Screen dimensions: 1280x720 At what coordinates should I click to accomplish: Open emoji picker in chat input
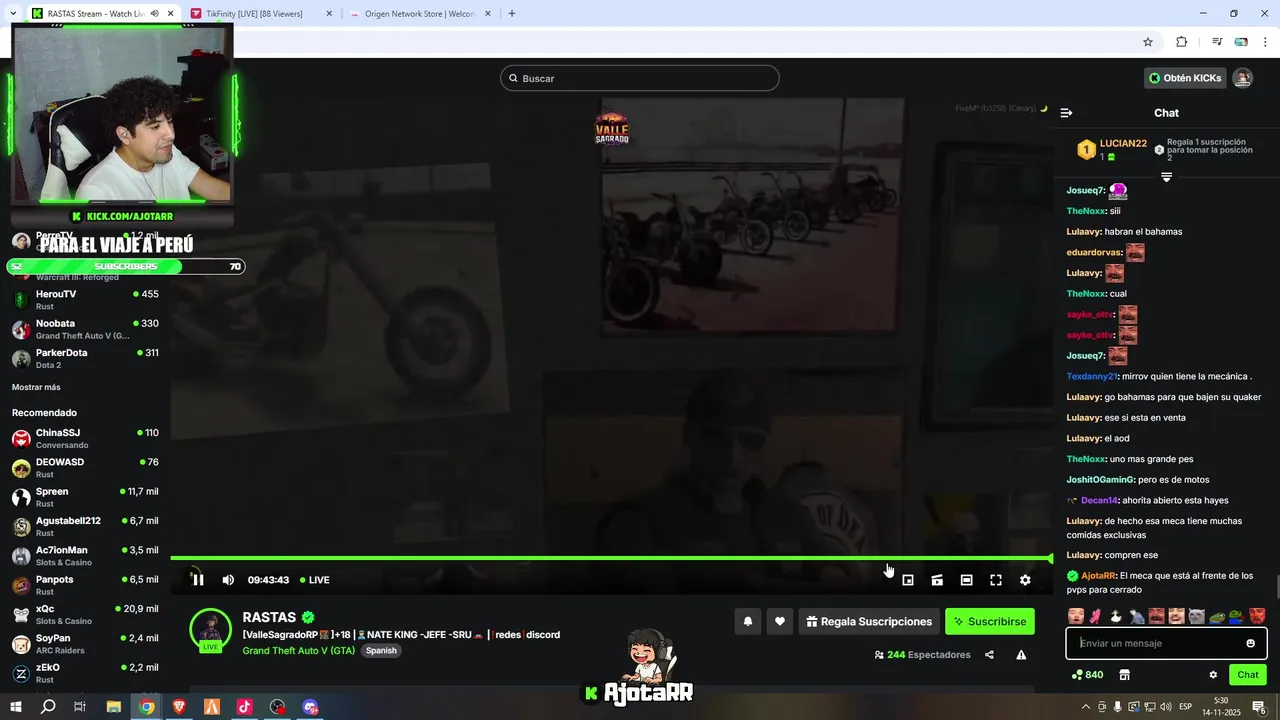[1250, 643]
